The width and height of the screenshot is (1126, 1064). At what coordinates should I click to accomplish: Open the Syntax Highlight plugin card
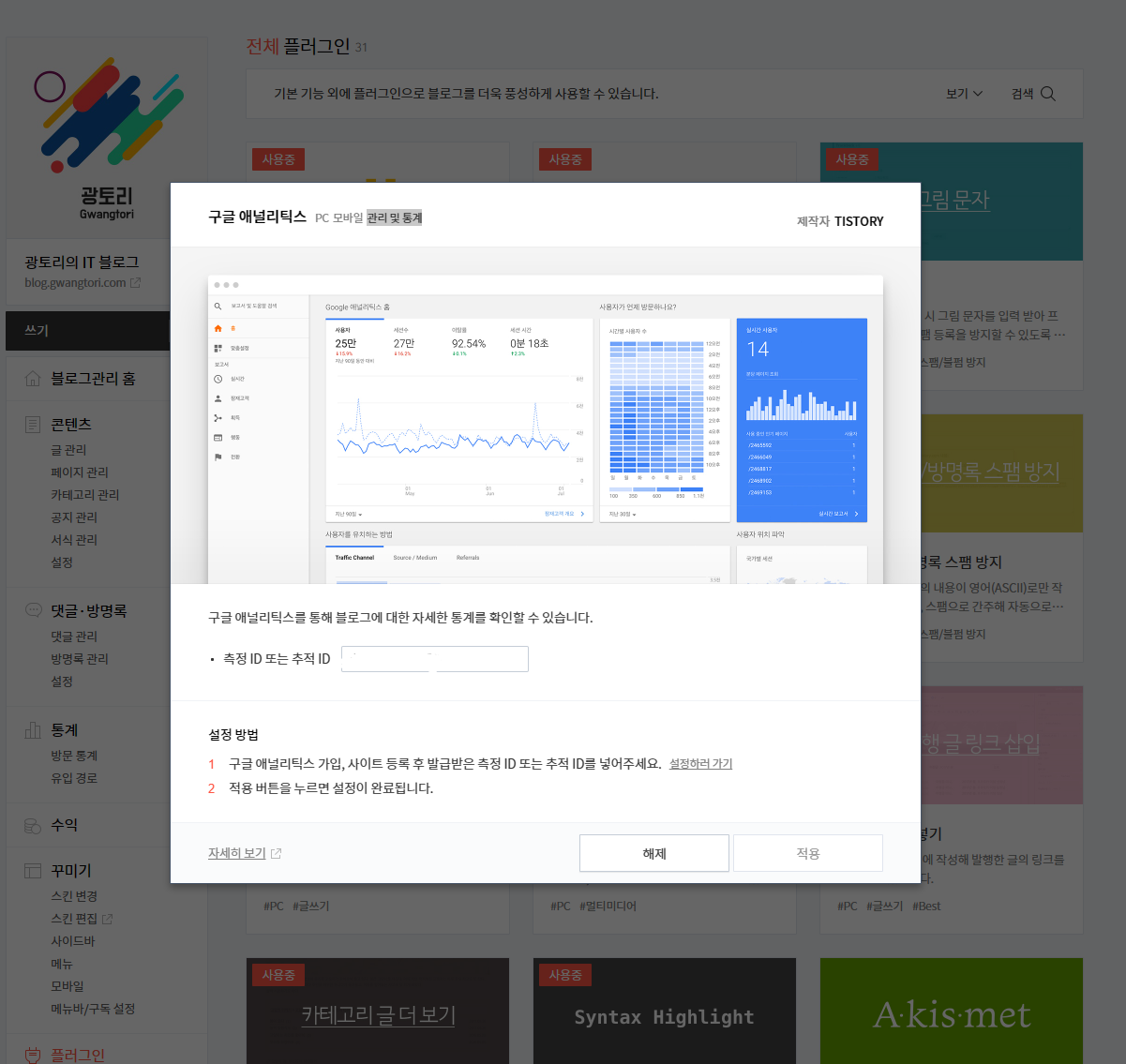[665, 1012]
